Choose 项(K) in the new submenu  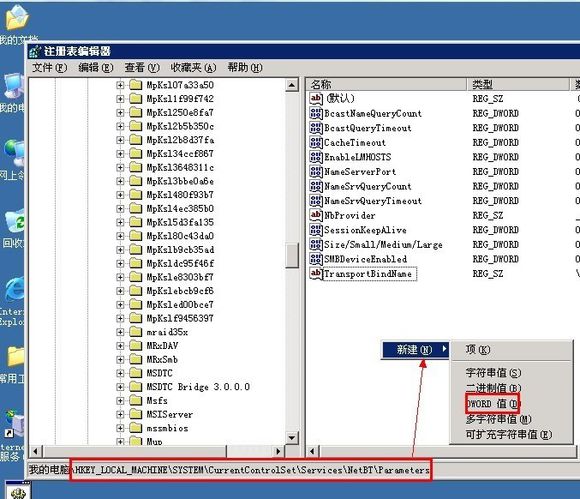point(511,350)
